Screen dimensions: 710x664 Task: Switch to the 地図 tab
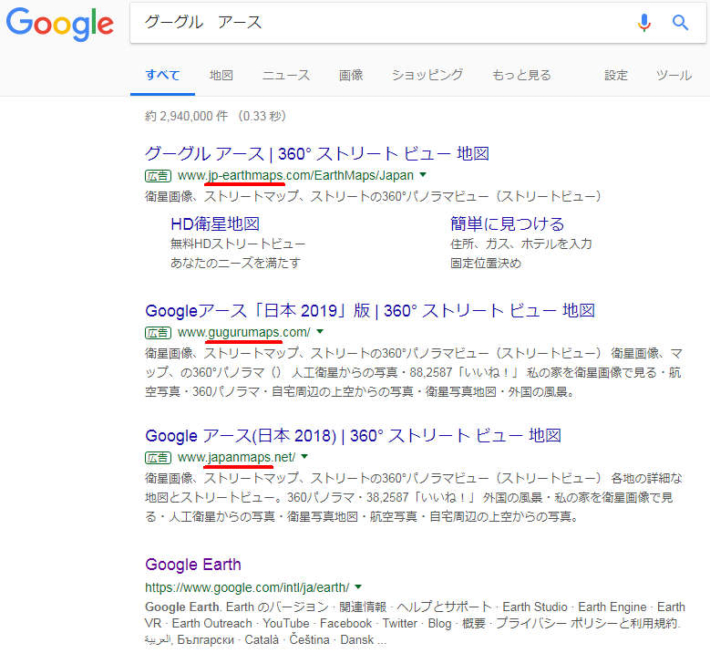point(221,75)
